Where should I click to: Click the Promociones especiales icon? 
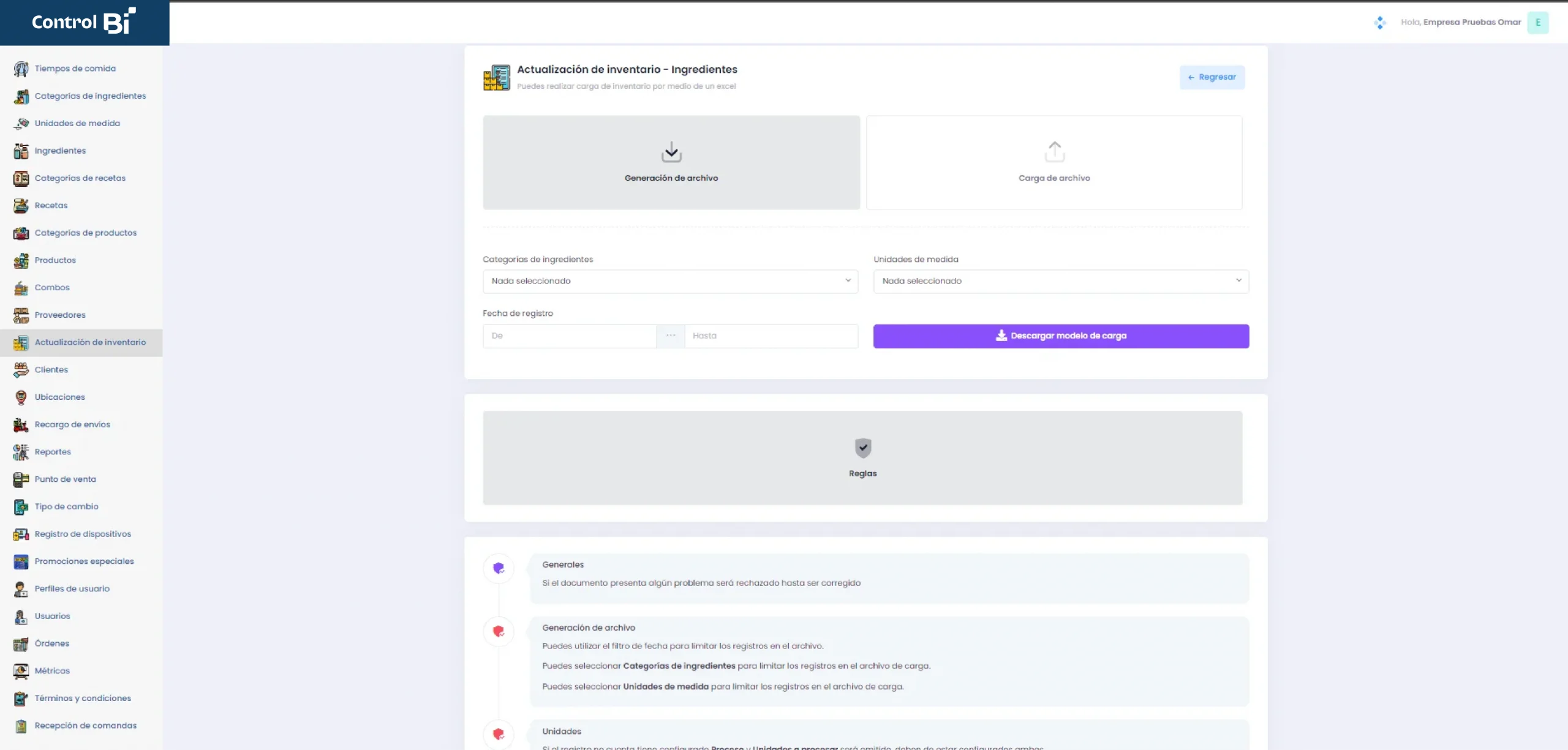(21, 561)
